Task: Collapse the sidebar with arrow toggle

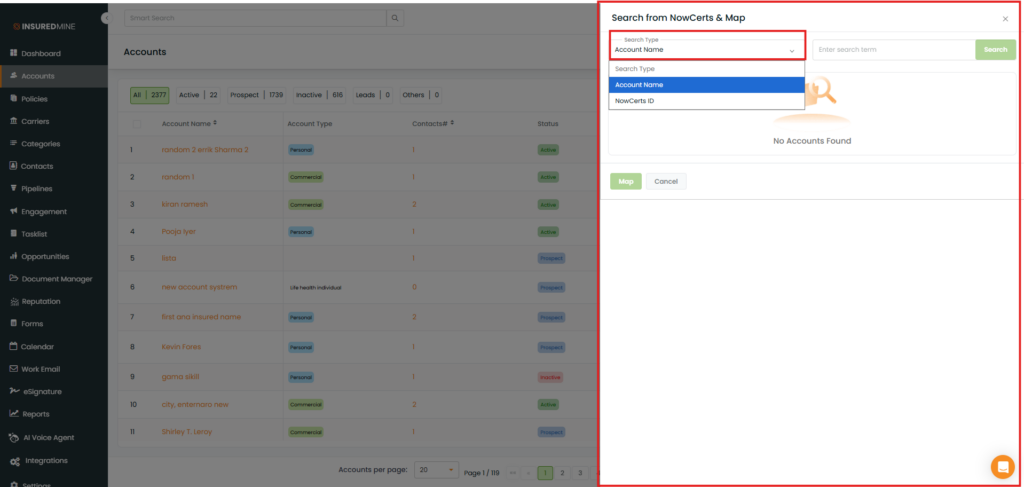Action: click(x=106, y=19)
